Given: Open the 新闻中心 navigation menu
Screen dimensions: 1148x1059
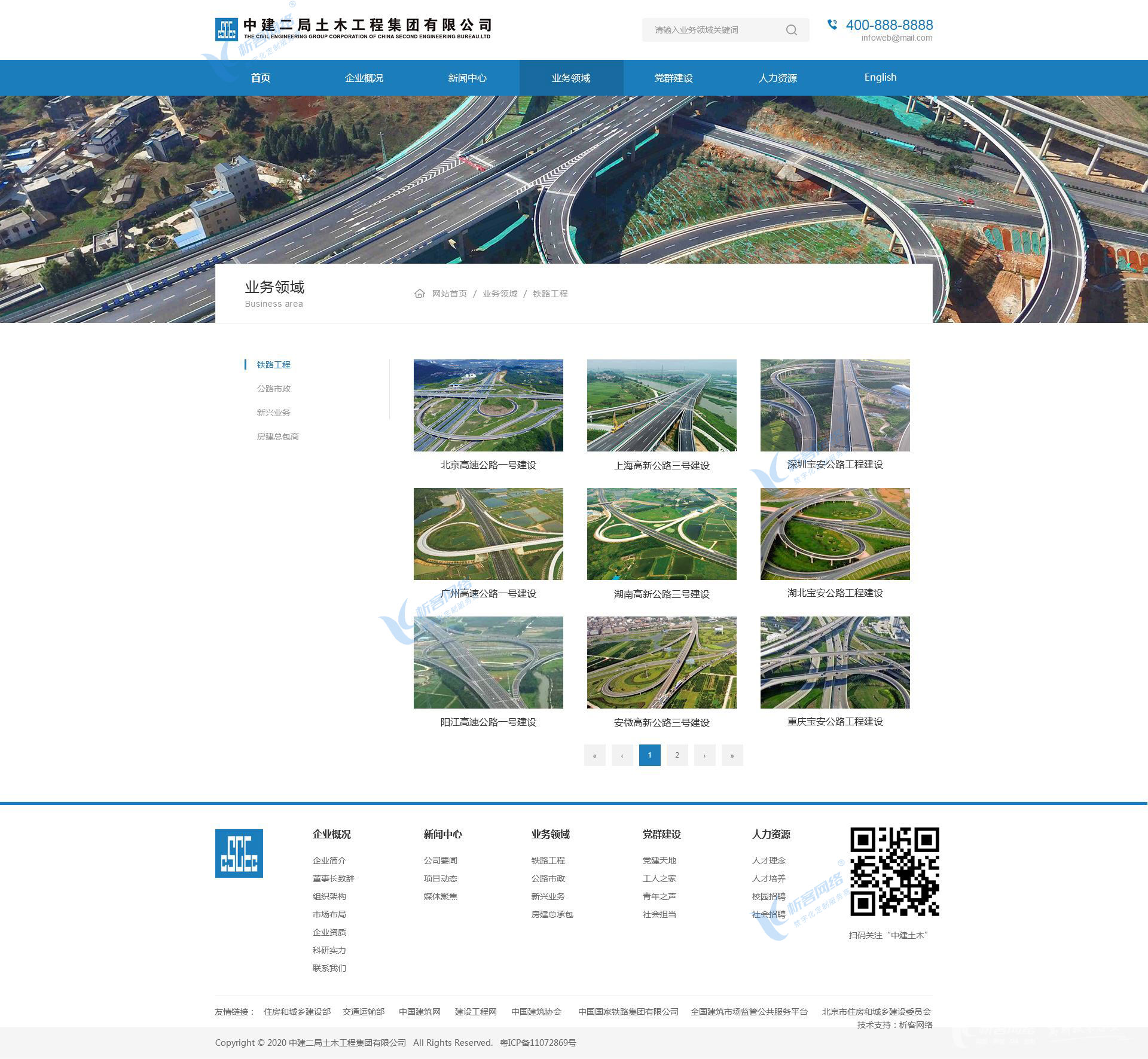Looking at the screenshot, I should point(467,78).
